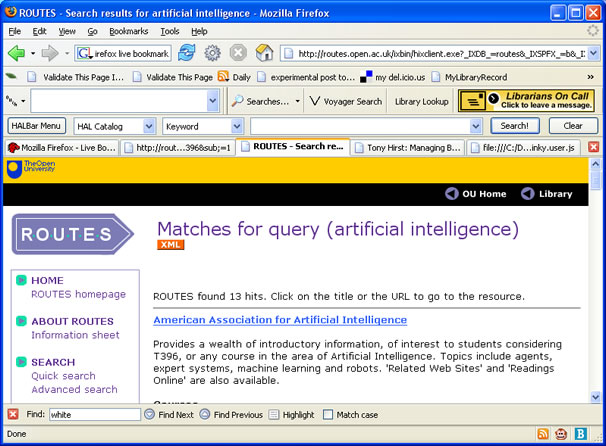Click the leaf icon on bookmarks toolbar
The height and width of the screenshot is (446, 606).
[11, 76]
